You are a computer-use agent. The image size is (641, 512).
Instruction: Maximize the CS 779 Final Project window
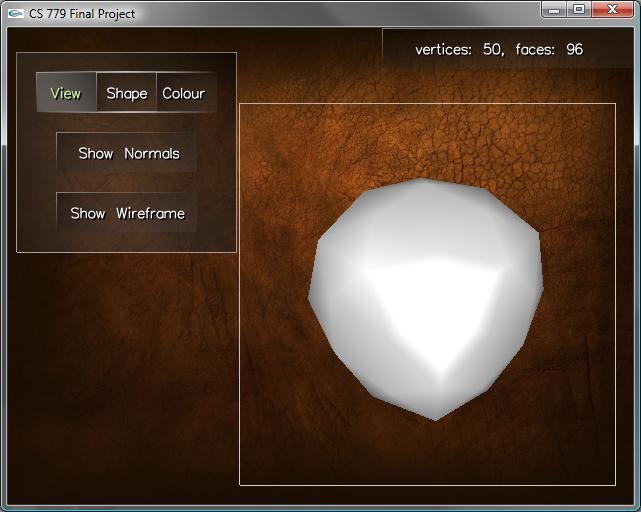579,10
